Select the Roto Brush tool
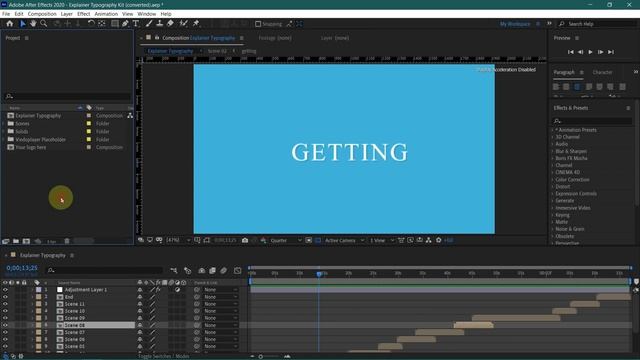 click(x=184, y=24)
